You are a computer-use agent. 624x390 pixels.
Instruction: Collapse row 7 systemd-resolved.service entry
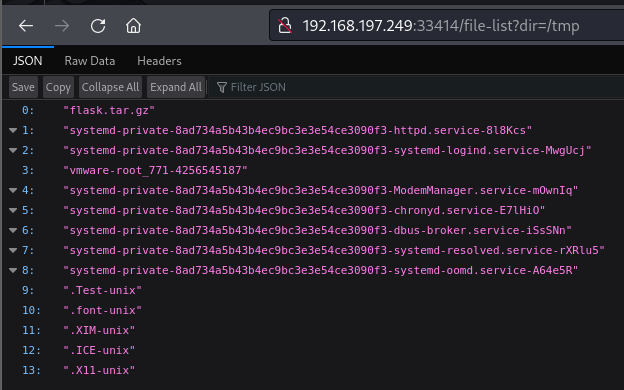tap(13, 250)
